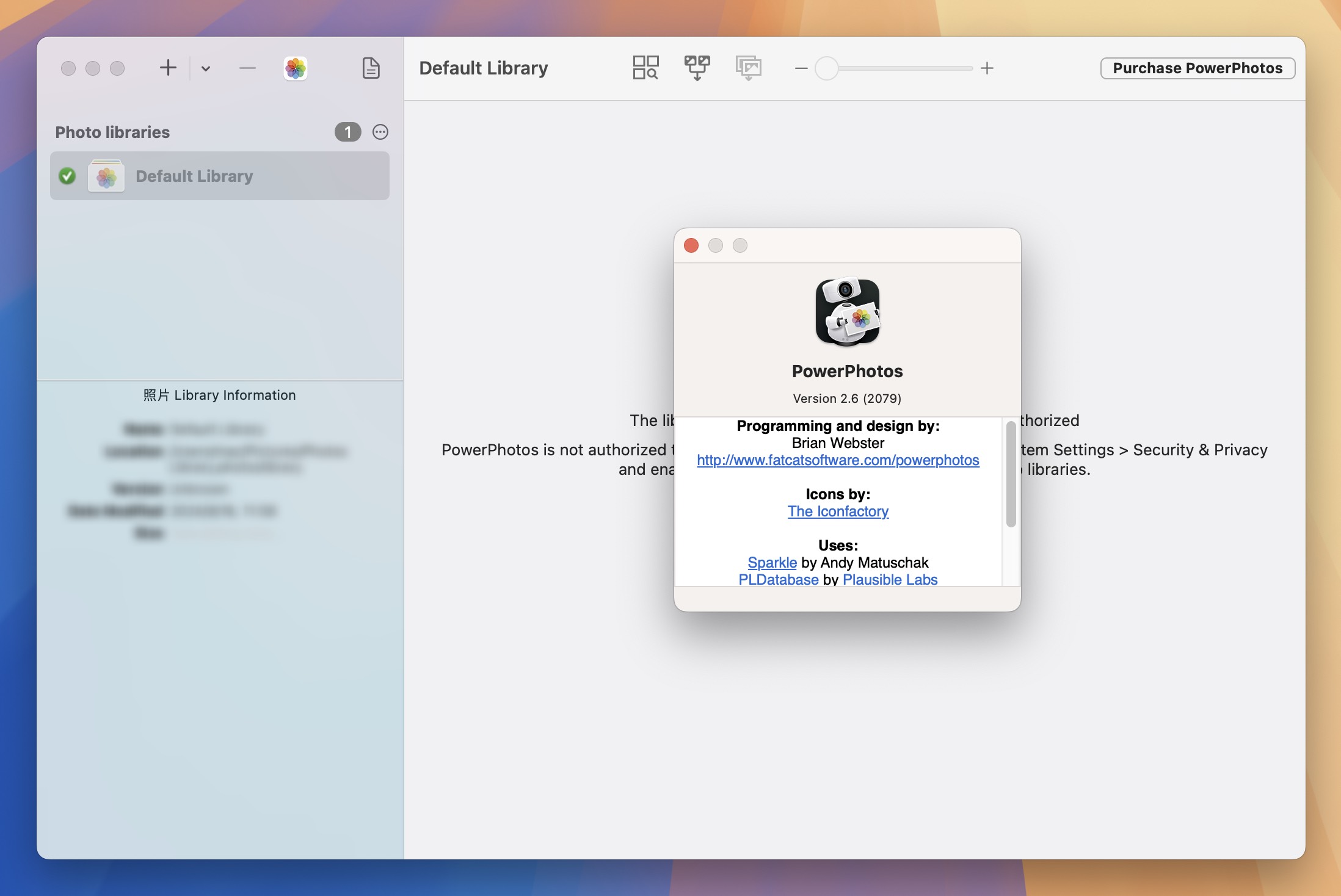Click the export photos toolbar icon

tap(748, 68)
